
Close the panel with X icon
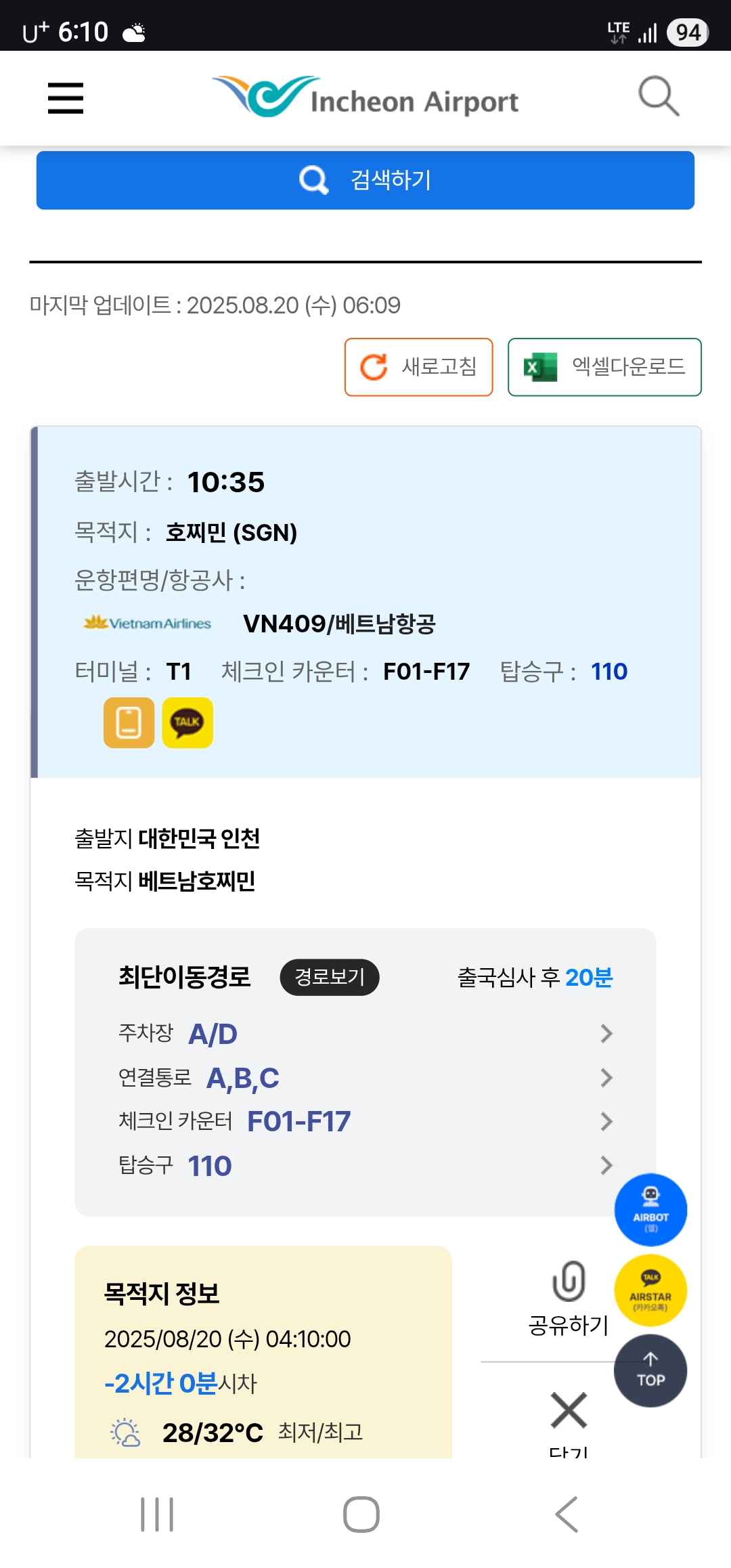point(569,1410)
